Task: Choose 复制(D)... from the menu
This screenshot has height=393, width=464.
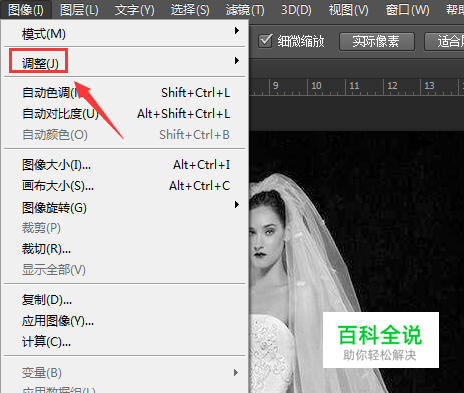Action: click(x=125, y=300)
